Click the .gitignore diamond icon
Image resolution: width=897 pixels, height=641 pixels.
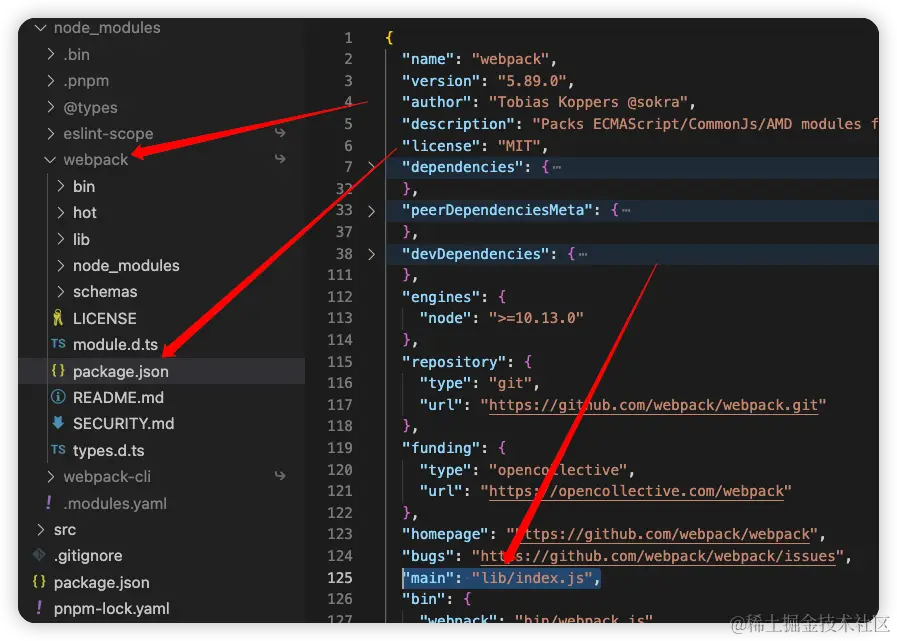(39, 555)
